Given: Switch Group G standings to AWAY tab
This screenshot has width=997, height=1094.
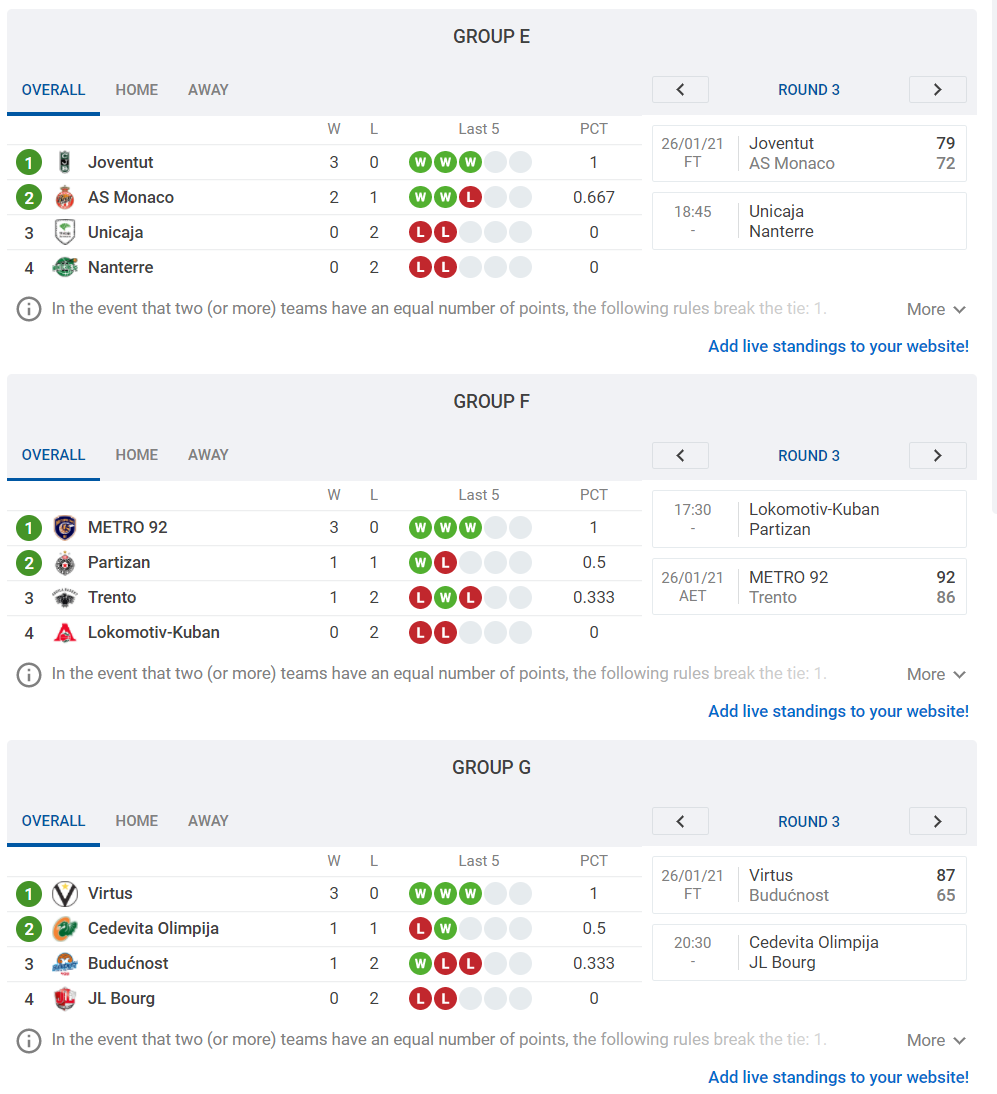Looking at the screenshot, I should [208, 820].
